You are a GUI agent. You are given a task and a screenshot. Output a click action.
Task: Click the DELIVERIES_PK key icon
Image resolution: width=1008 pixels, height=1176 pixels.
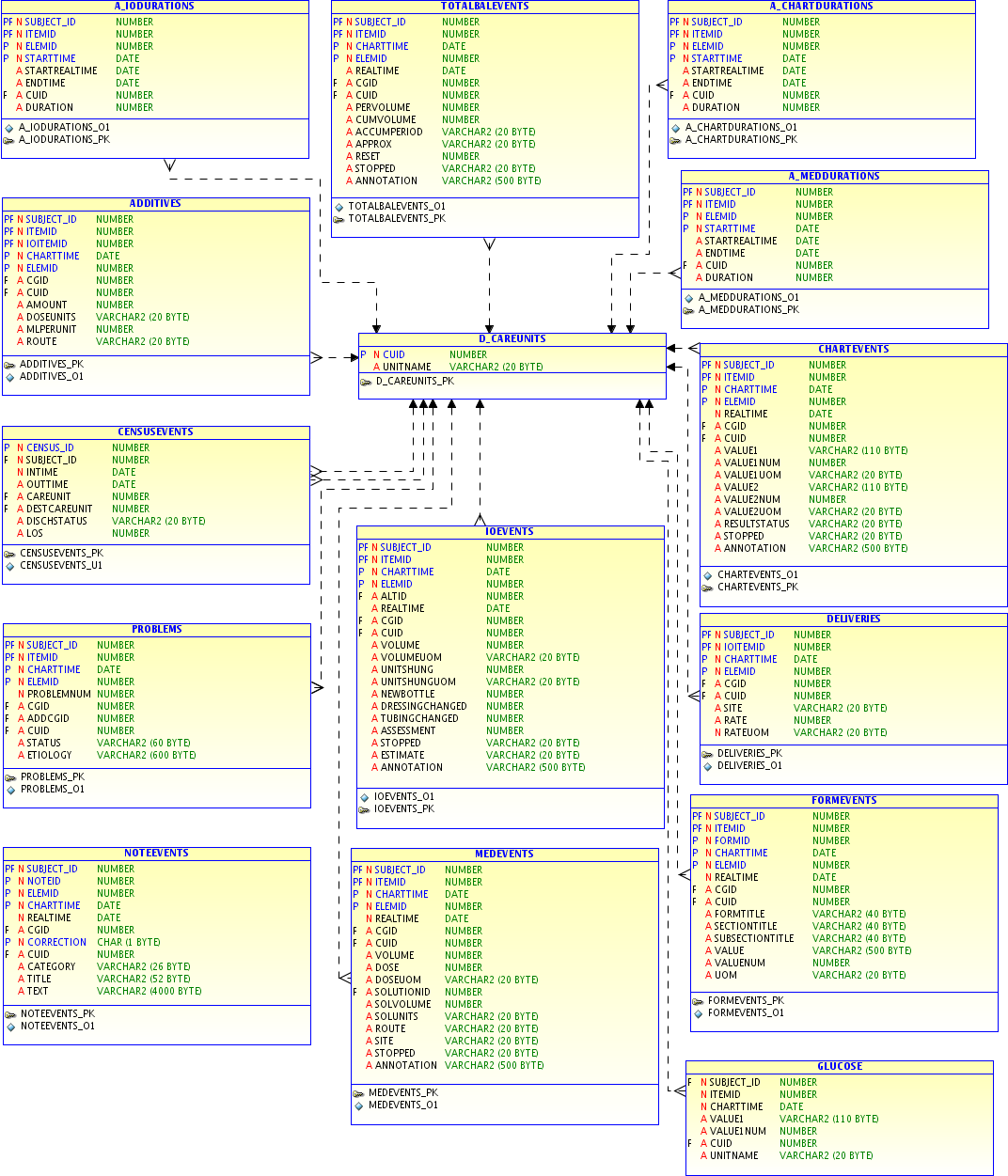coord(707,754)
